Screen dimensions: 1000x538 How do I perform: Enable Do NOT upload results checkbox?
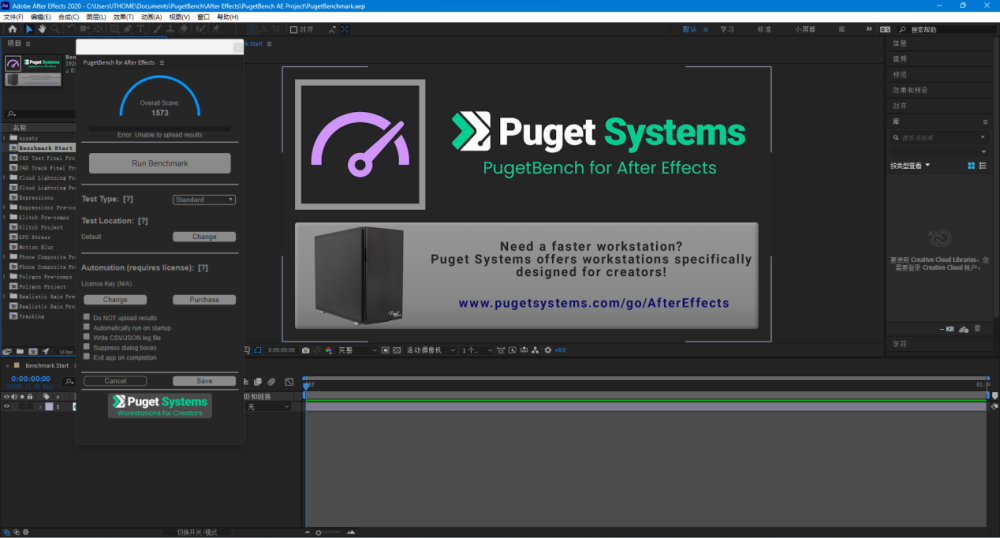tap(87, 317)
